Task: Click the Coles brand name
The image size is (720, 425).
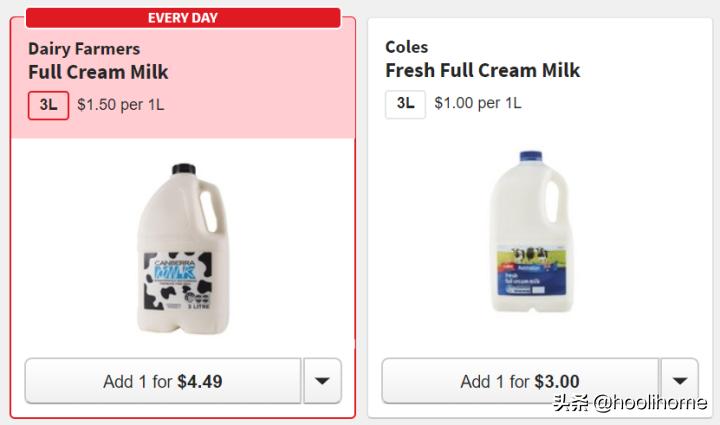Action: click(406, 47)
